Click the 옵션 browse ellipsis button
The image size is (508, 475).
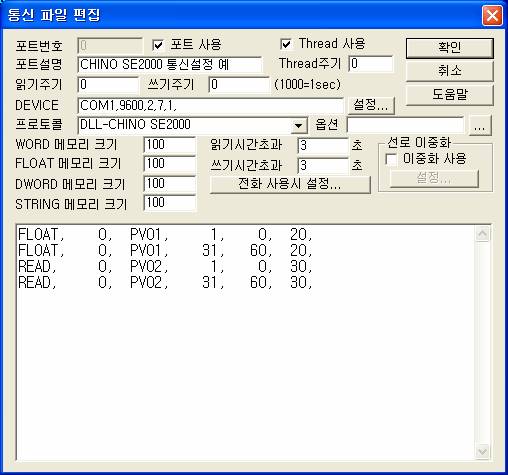click(x=480, y=126)
